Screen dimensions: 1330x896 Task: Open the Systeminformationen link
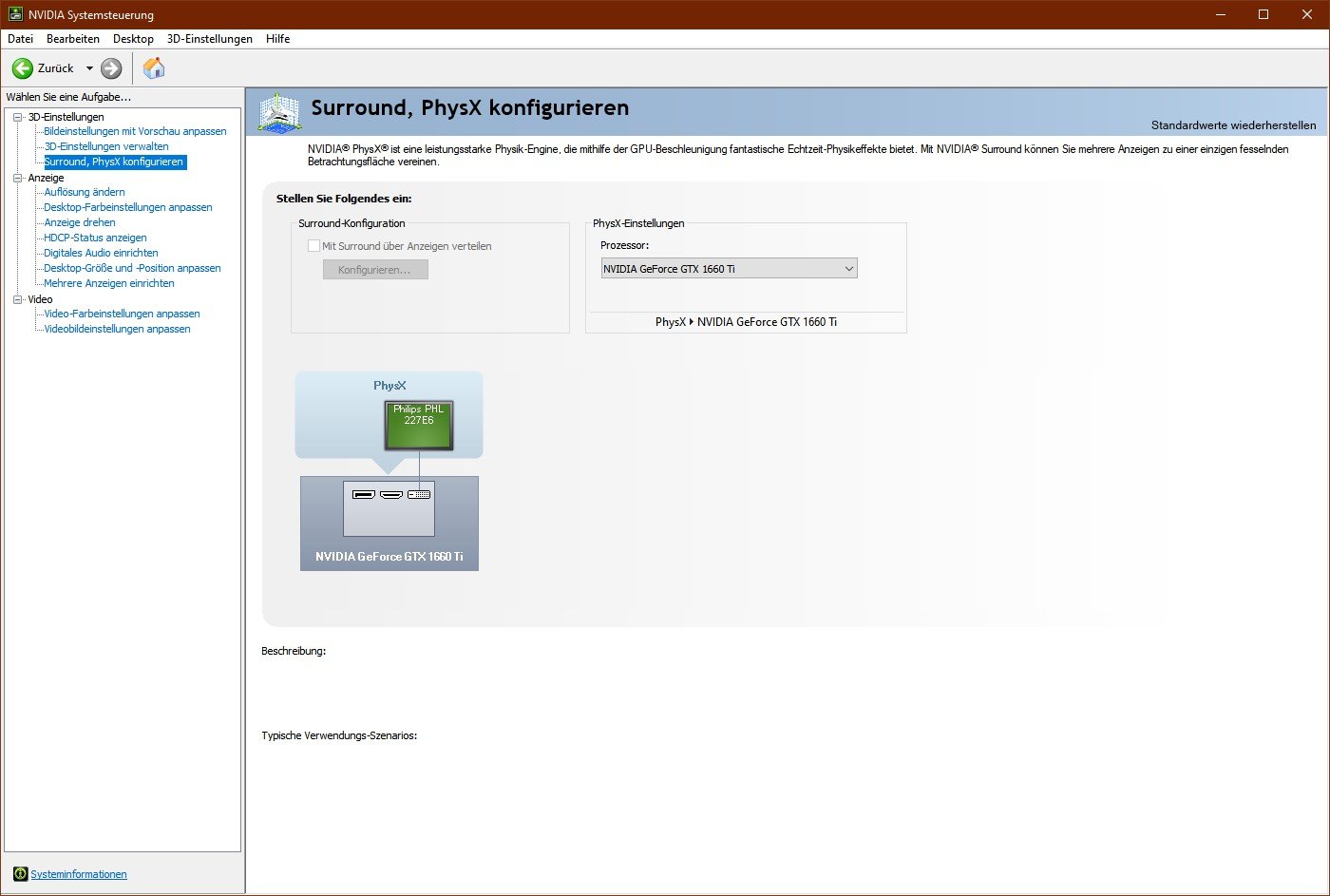tap(79, 874)
